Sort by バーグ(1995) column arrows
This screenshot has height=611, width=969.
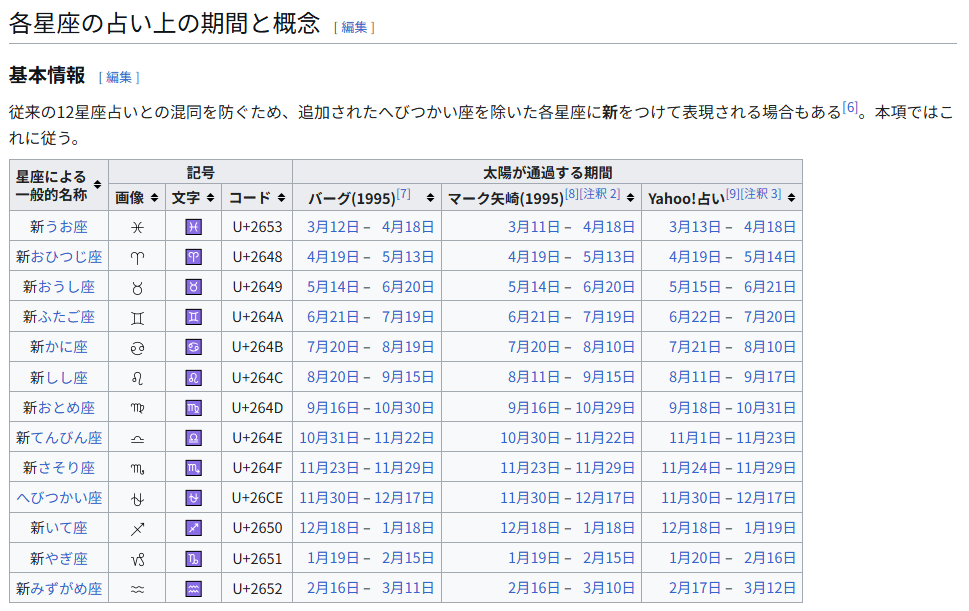point(430,198)
